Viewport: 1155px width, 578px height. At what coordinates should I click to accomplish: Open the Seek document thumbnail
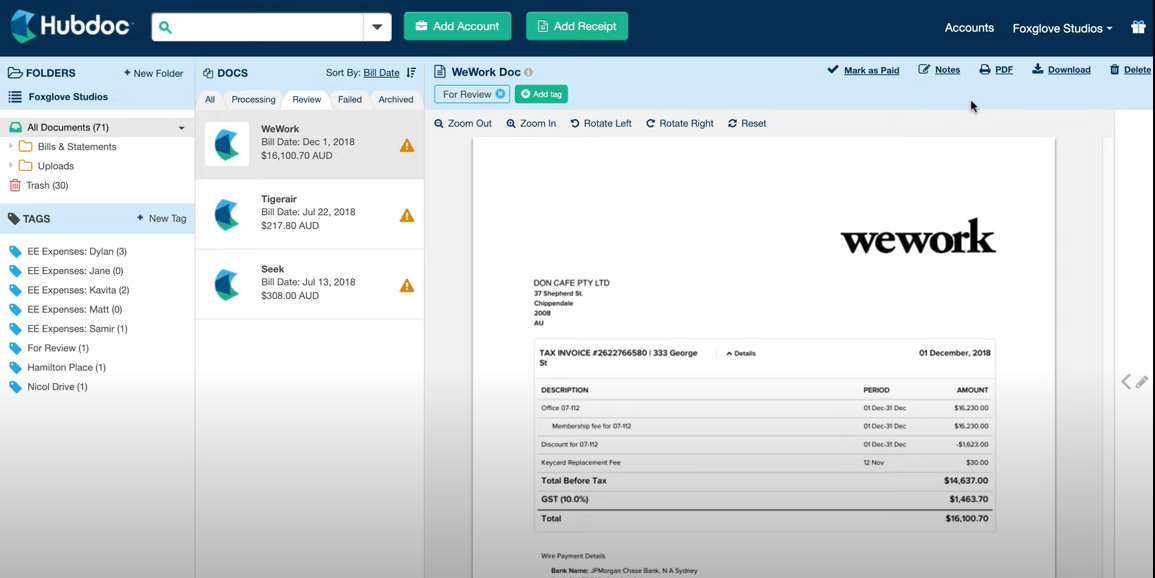pyautogui.click(x=227, y=284)
